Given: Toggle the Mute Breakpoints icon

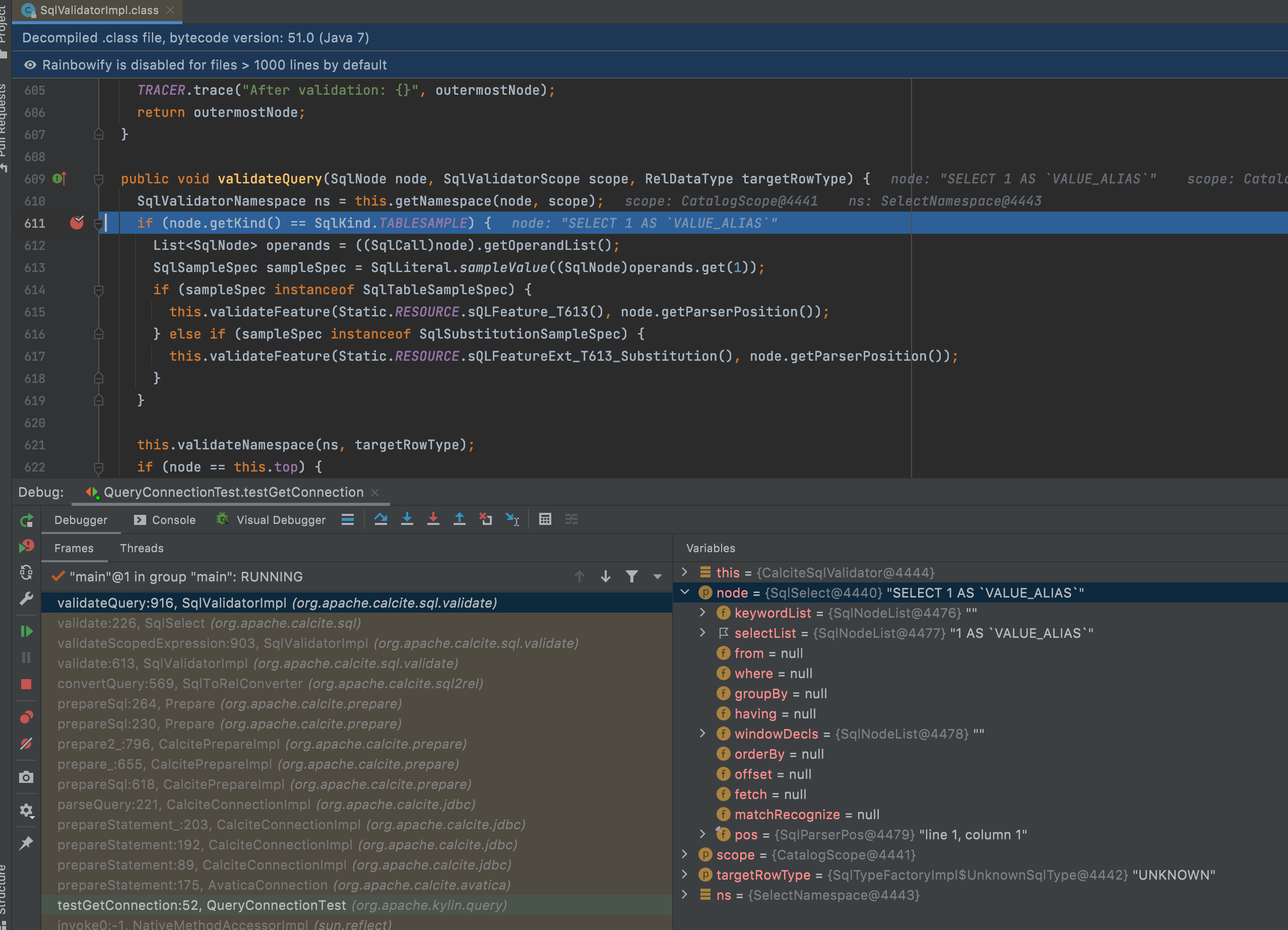Looking at the screenshot, I should click(x=26, y=743).
